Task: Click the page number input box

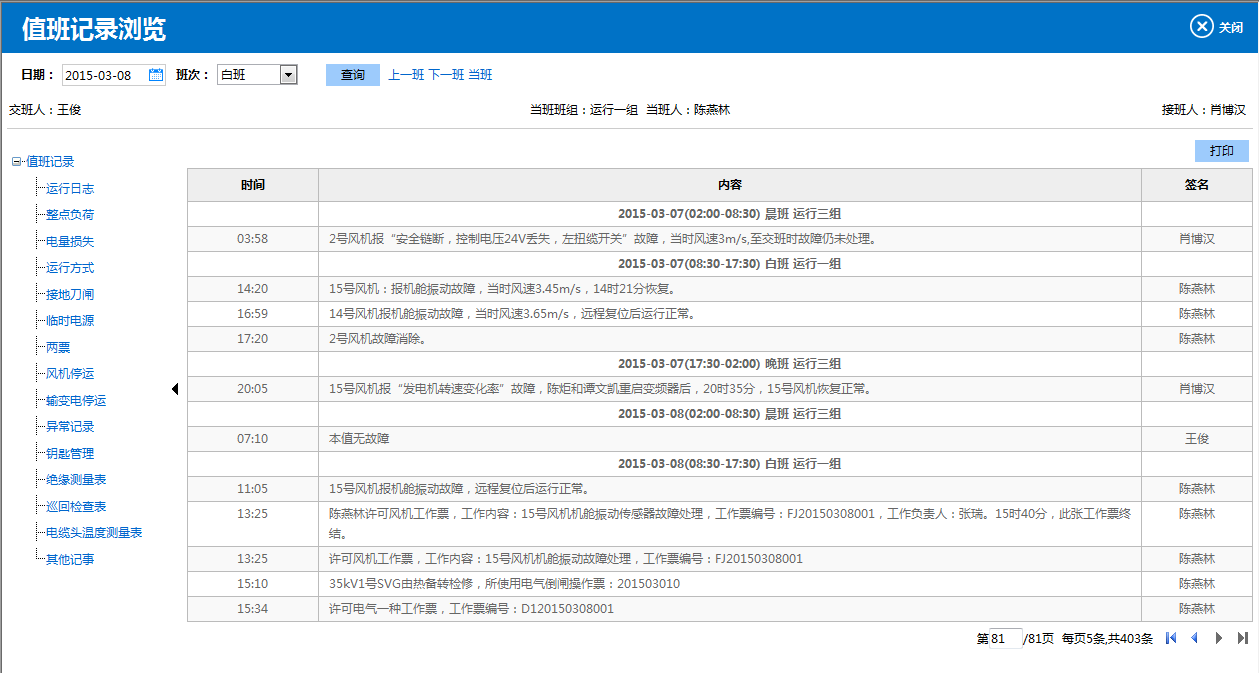Action: (x=1004, y=638)
